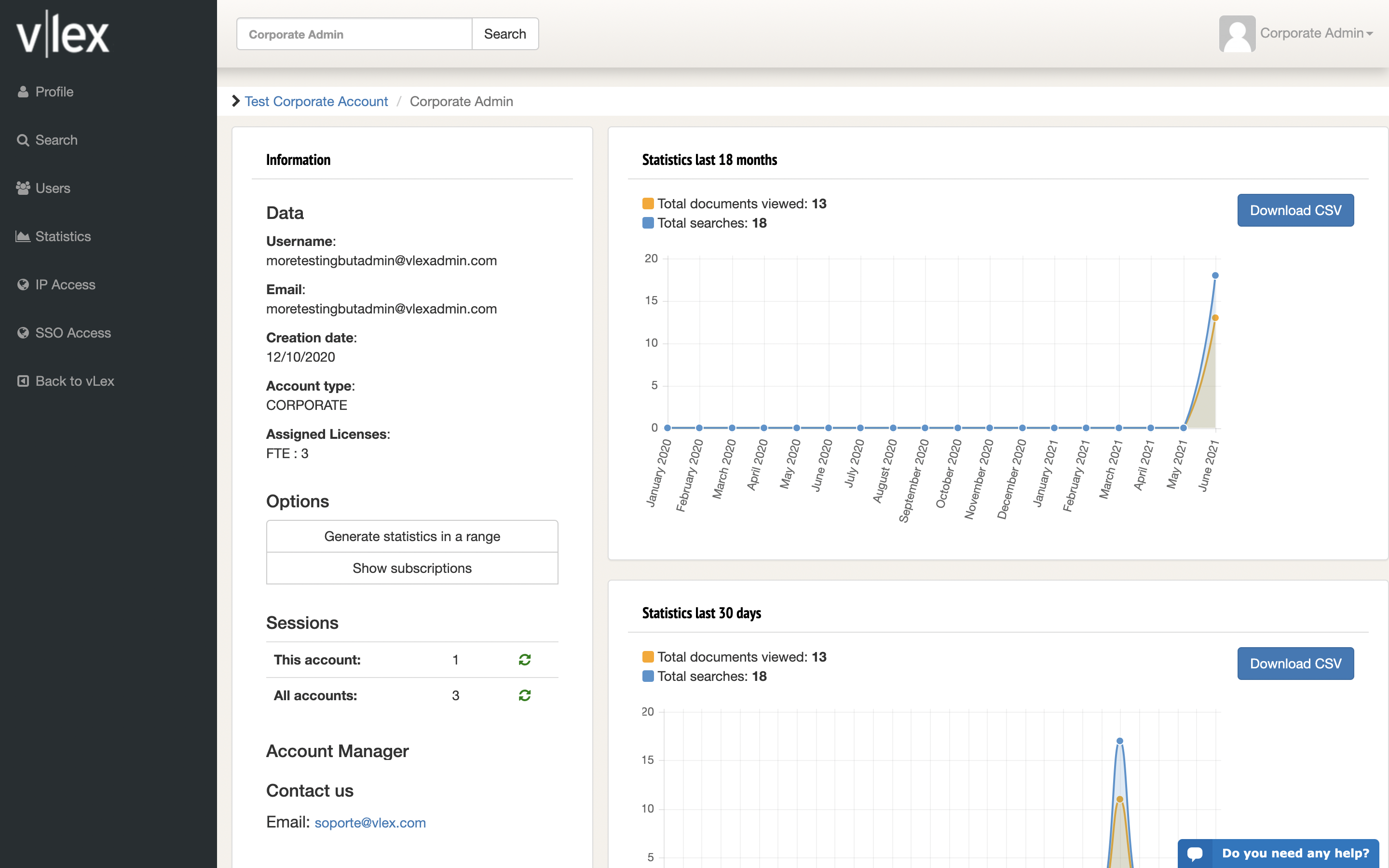Click the Sessions heading
The image size is (1389, 868).
[302, 623]
